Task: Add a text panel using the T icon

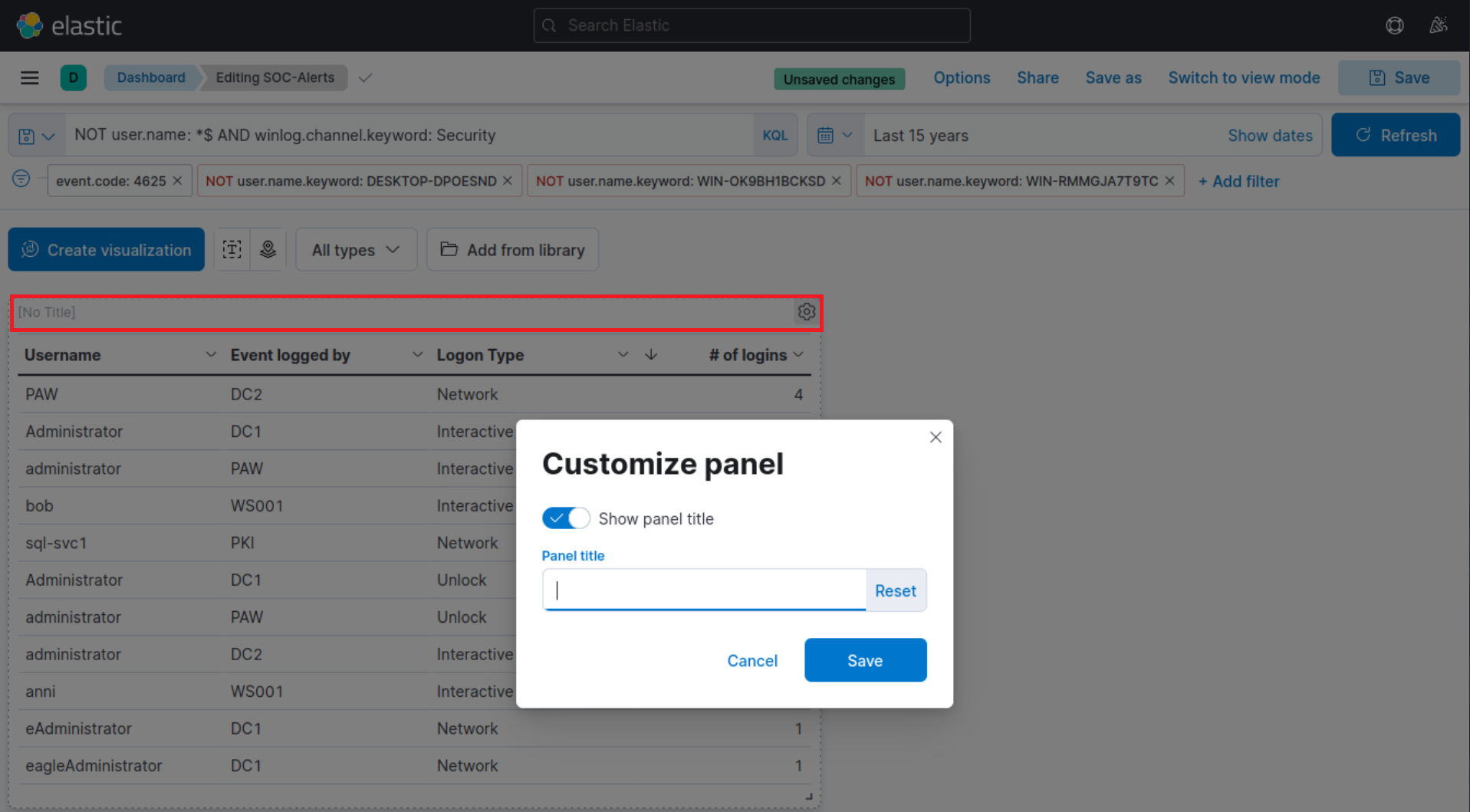Action: point(232,249)
